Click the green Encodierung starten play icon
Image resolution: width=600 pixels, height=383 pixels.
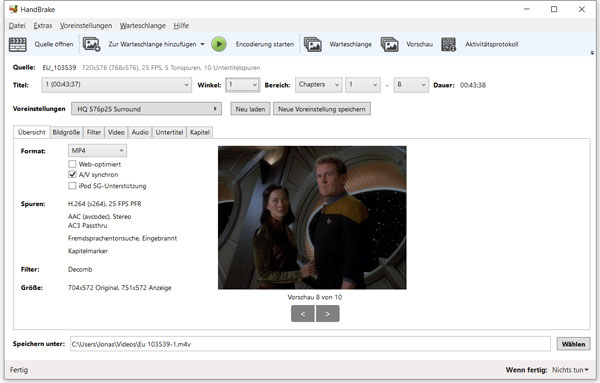click(219, 44)
